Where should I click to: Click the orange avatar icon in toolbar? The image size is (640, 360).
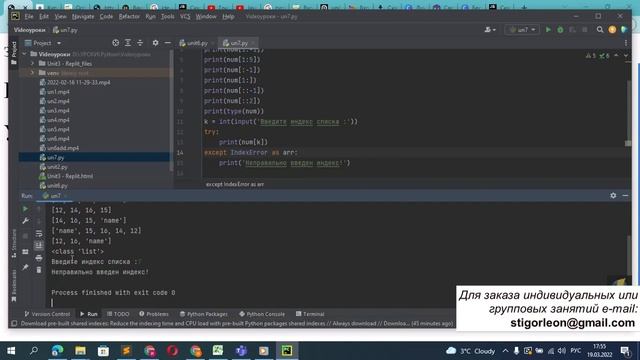point(612,29)
